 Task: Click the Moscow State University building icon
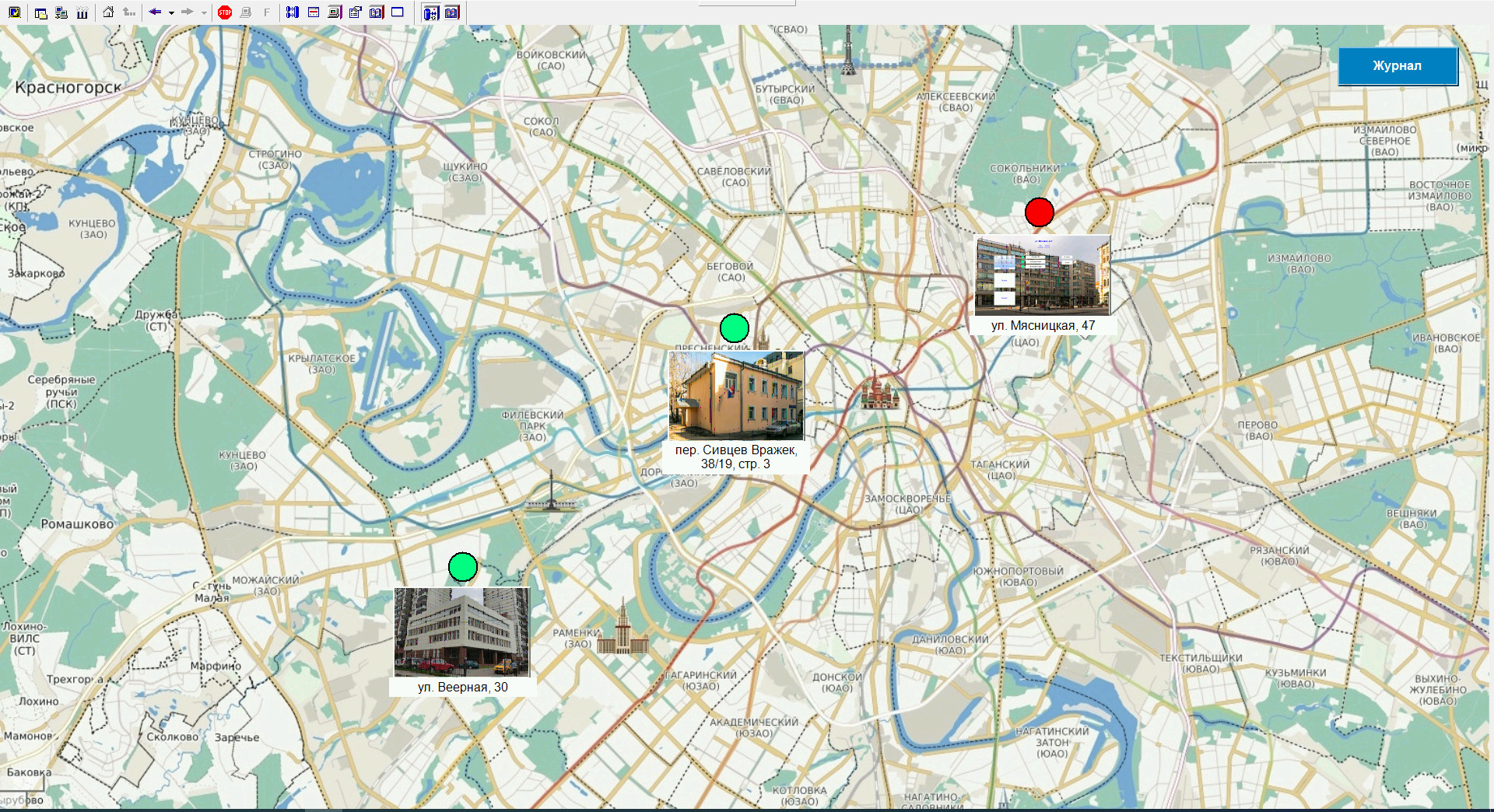622,626
